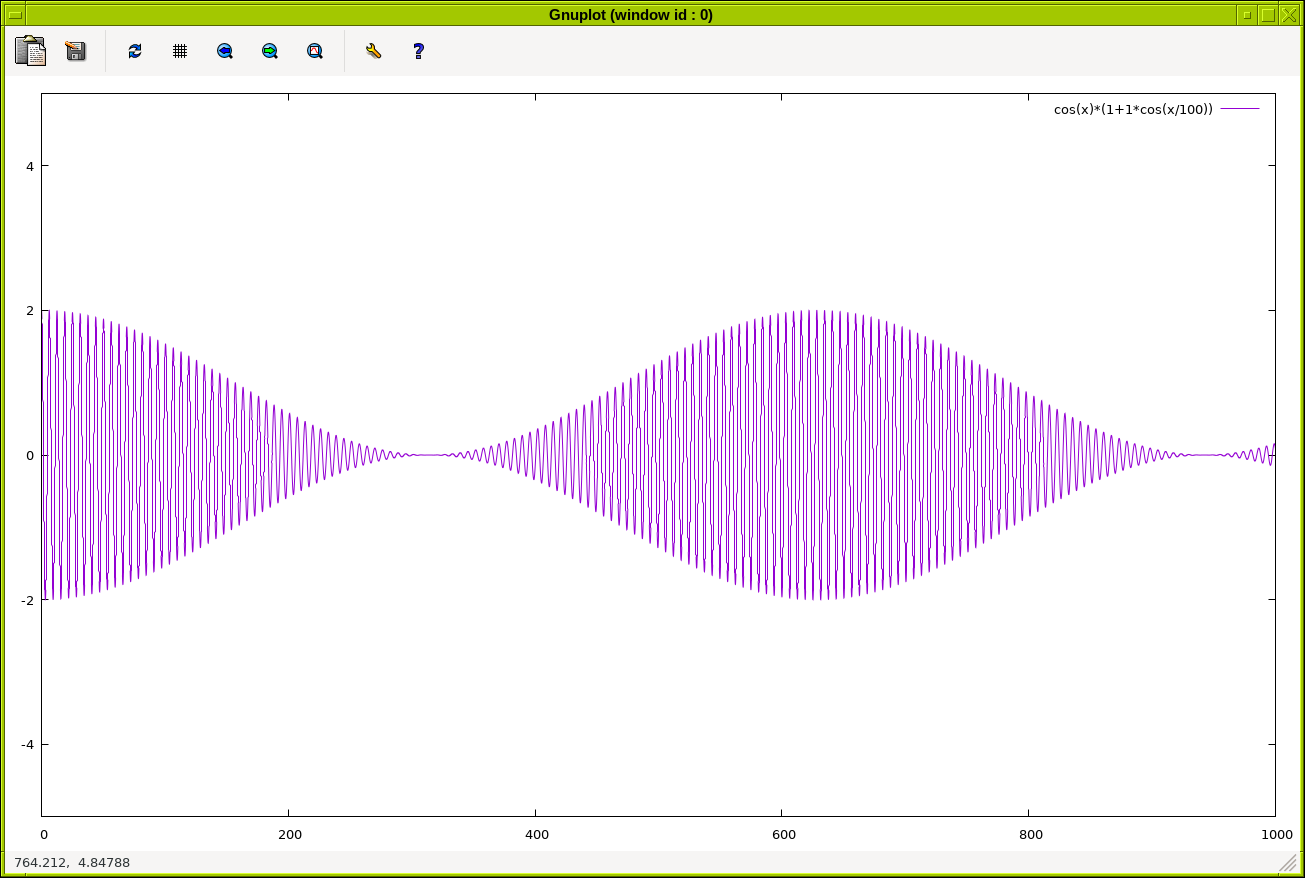Viewport: 1305px width, 878px height.
Task: Apply the next zoom settings
Action: coord(270,51)
